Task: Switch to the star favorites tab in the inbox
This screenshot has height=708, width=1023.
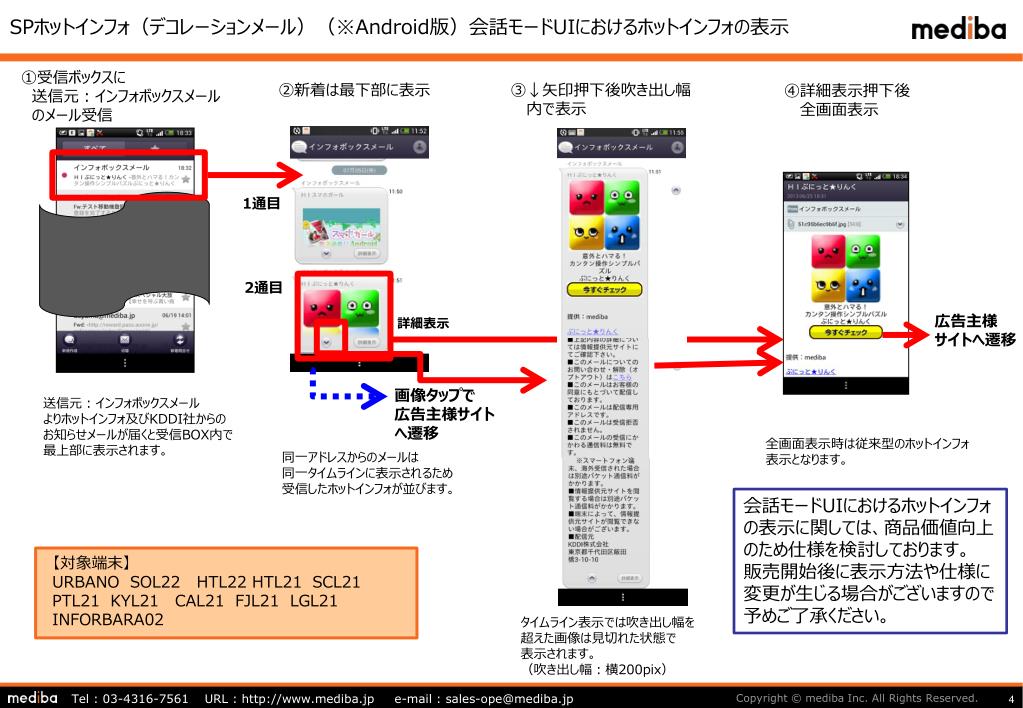Action: click(x=155, y=147)
